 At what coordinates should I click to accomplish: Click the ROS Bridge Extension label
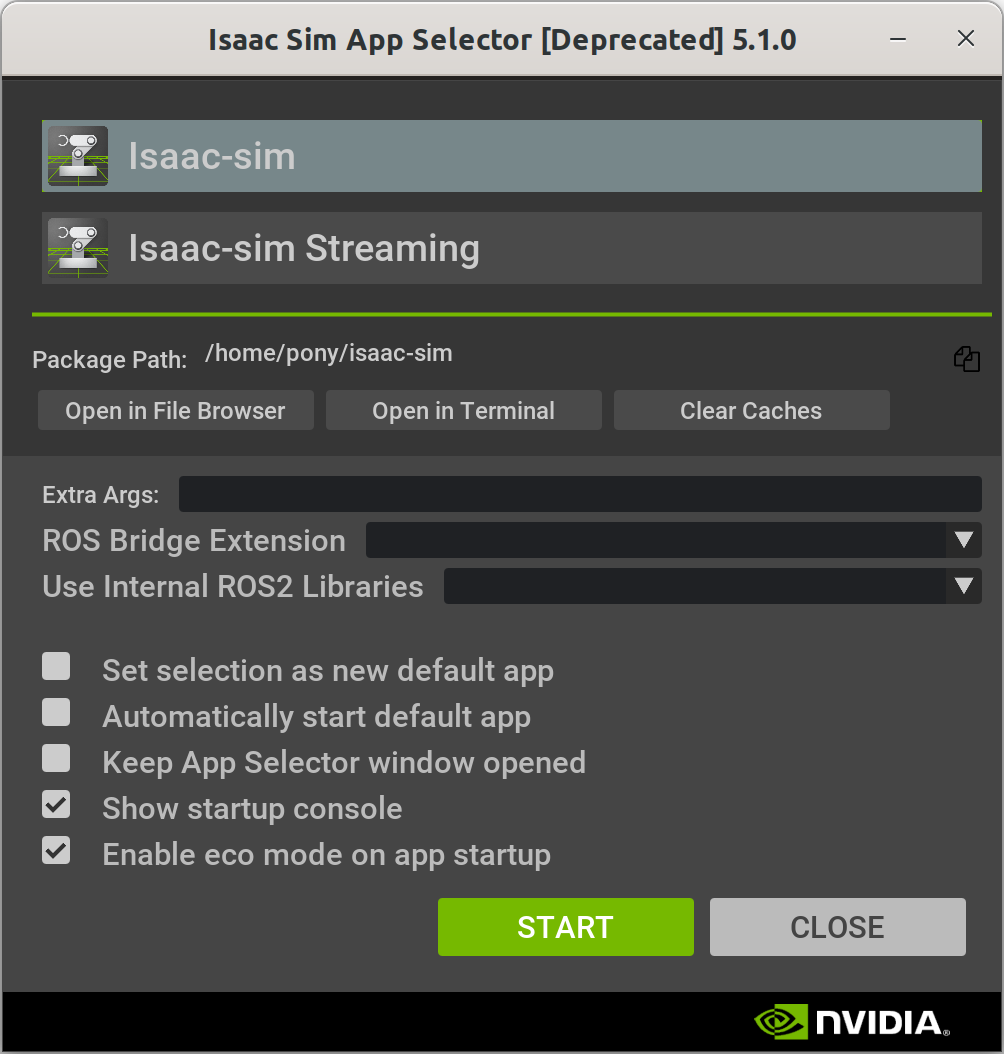pyautogui.click(x=194, y=540)
